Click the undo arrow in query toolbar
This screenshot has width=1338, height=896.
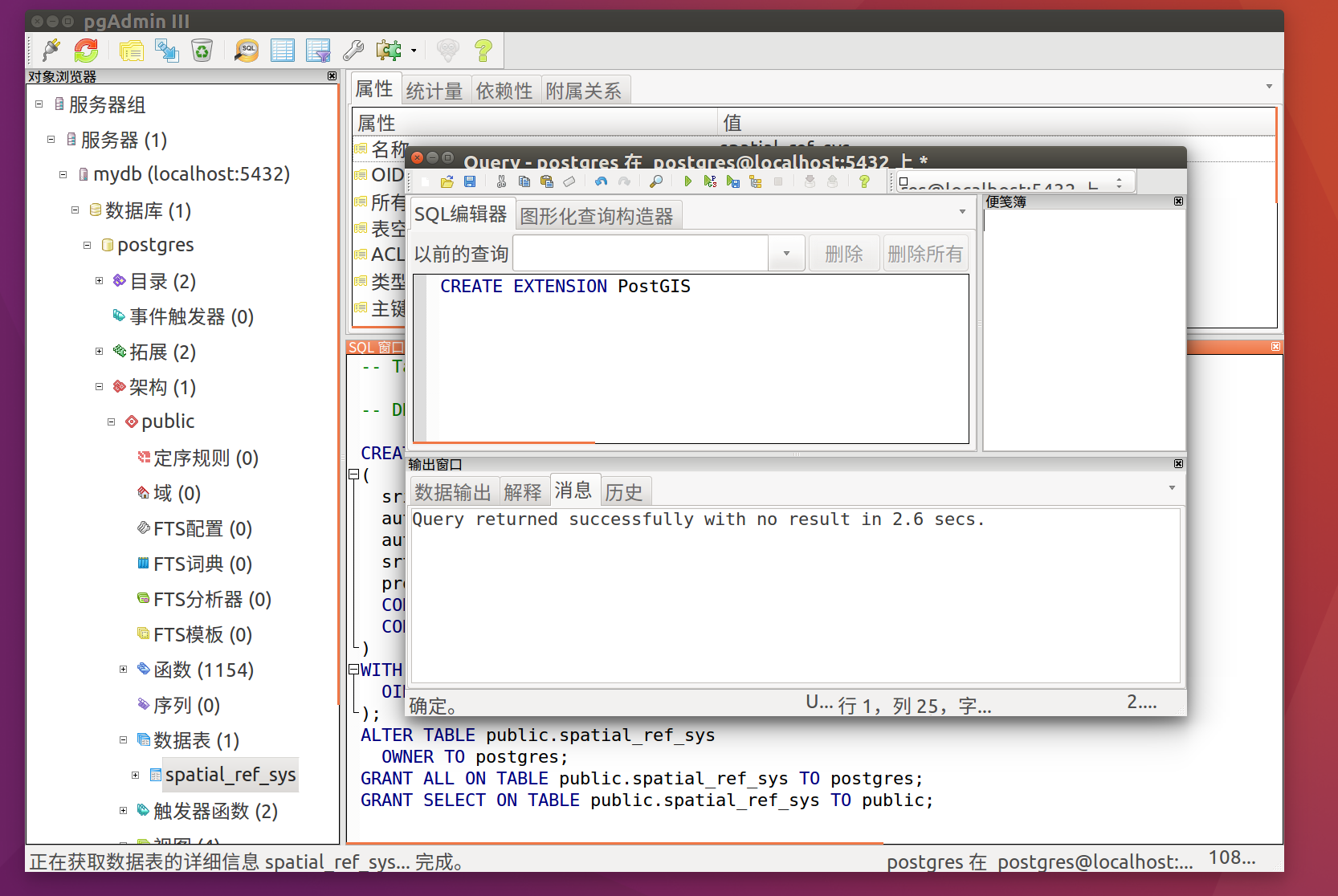click(x=601, y=181)
